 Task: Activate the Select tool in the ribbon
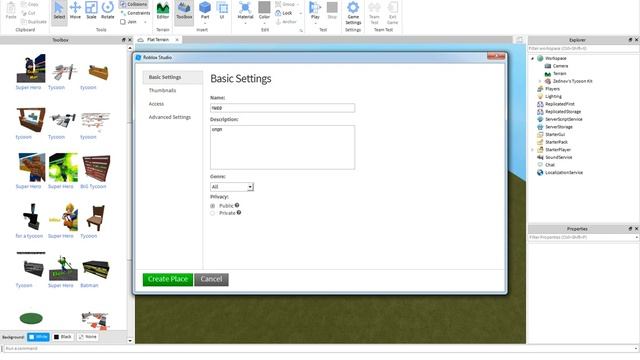pos(59,11)
